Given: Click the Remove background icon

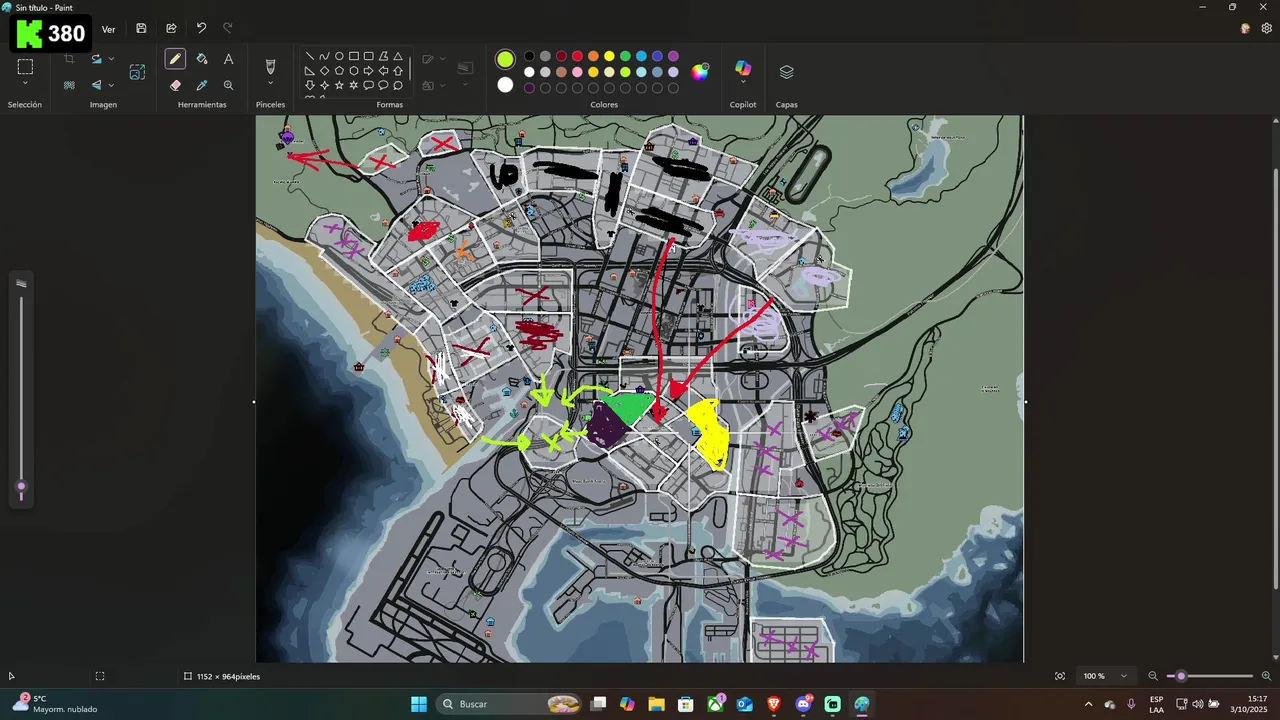Looking at the screenshot, I should pos(69,85).
